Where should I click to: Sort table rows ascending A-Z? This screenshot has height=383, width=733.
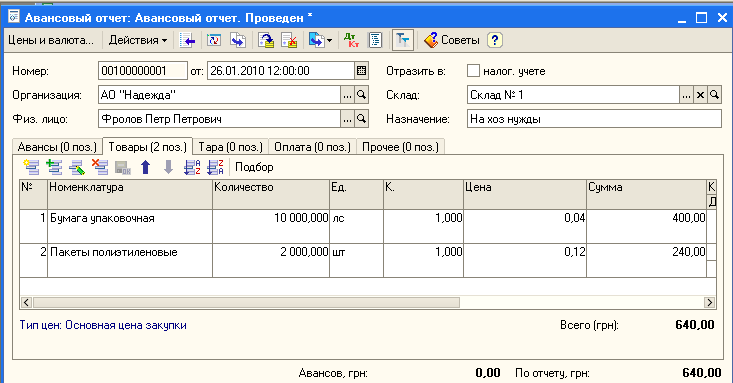click(x=192, y=167)
